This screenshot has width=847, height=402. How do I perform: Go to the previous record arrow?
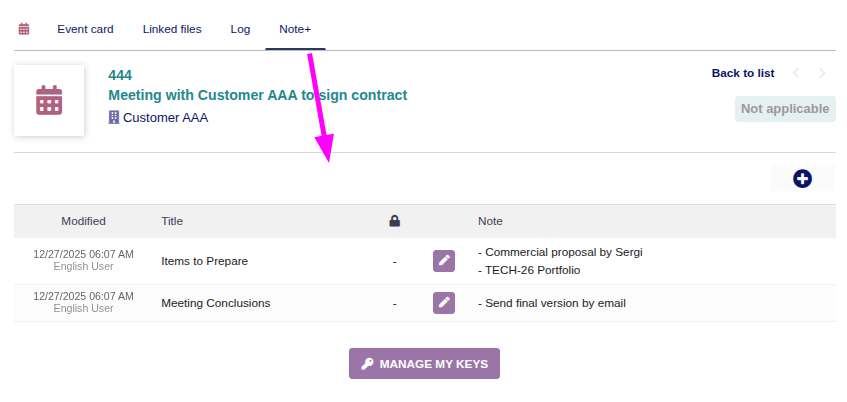(x=796, y=73)
